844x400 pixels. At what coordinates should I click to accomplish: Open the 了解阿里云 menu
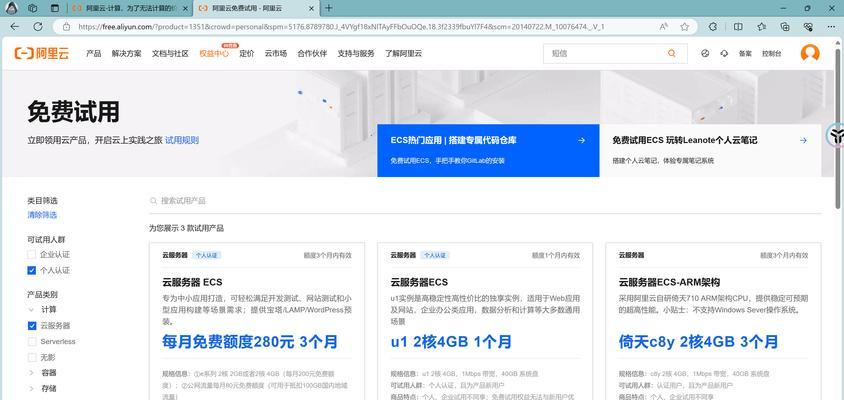coord(403,53)
